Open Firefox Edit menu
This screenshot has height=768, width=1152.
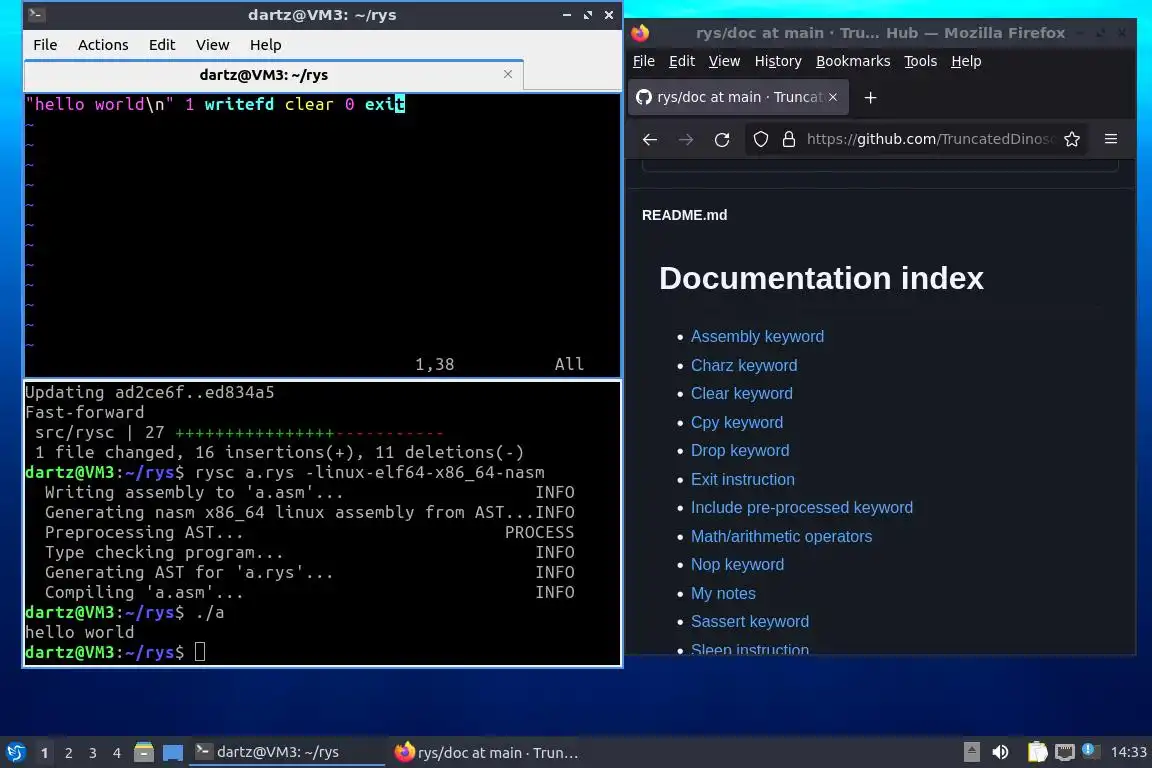click(682, 61)
